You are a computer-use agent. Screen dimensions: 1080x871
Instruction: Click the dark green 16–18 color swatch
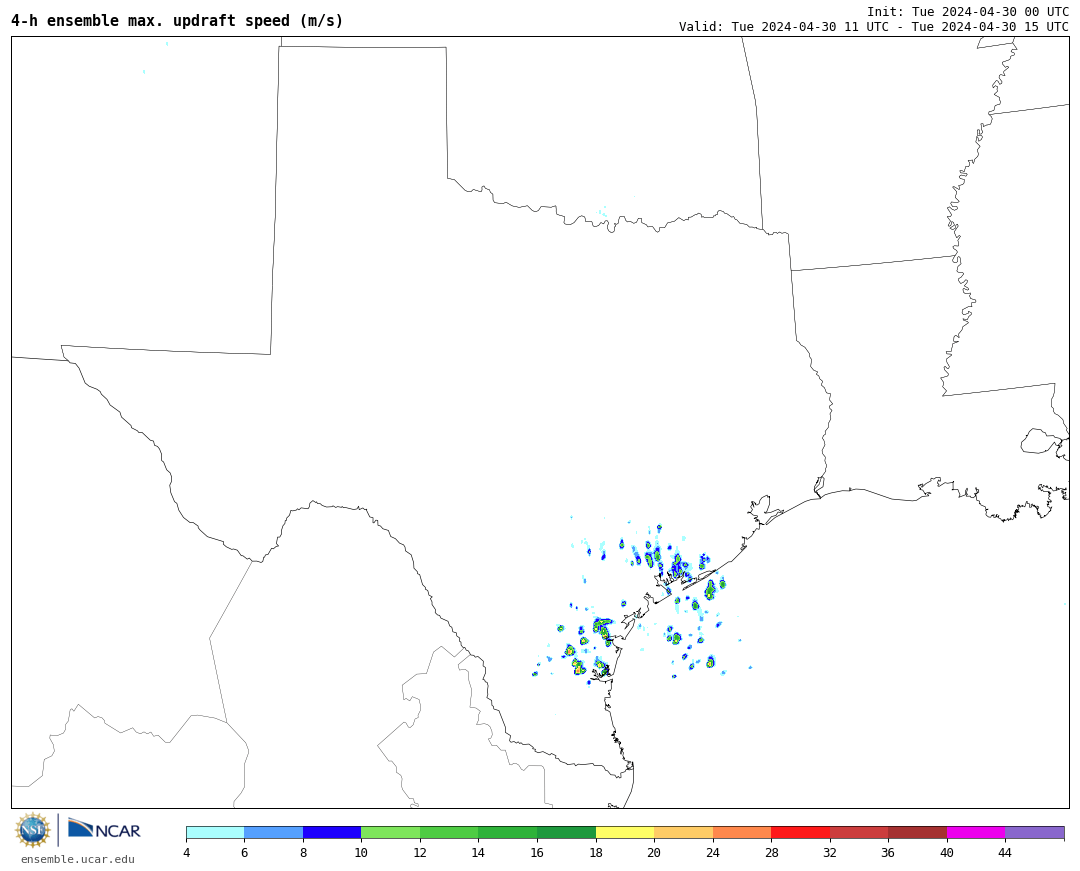(566, 832)
